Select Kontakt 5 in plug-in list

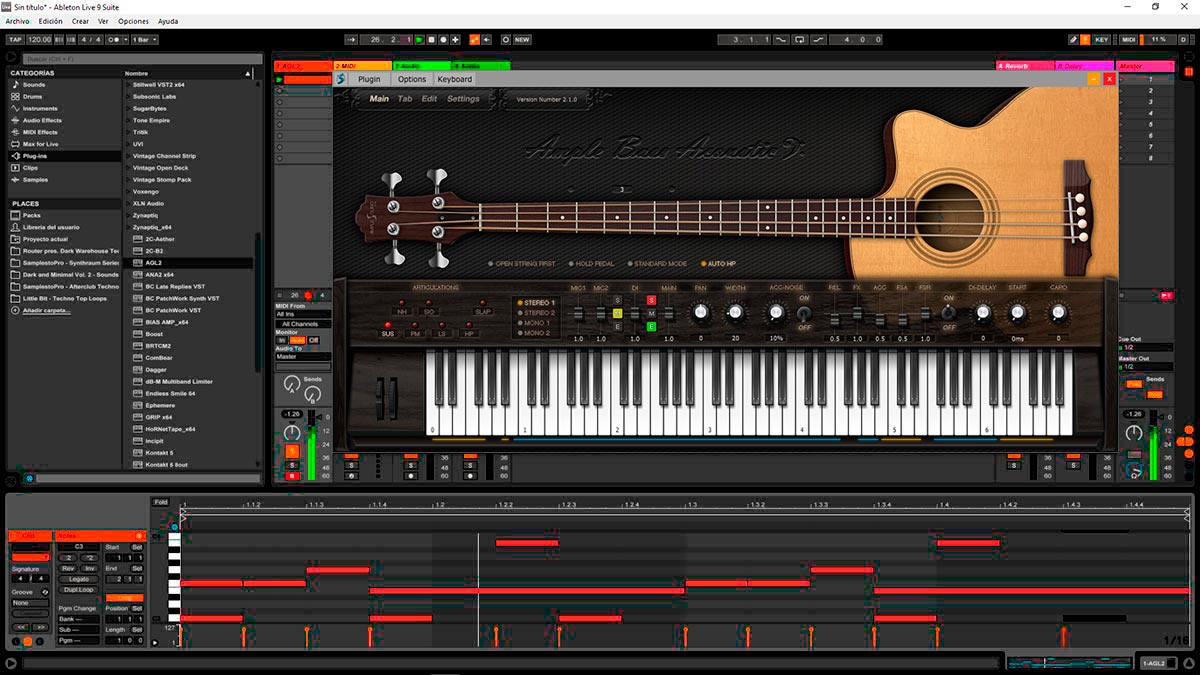tap(159, 453)
